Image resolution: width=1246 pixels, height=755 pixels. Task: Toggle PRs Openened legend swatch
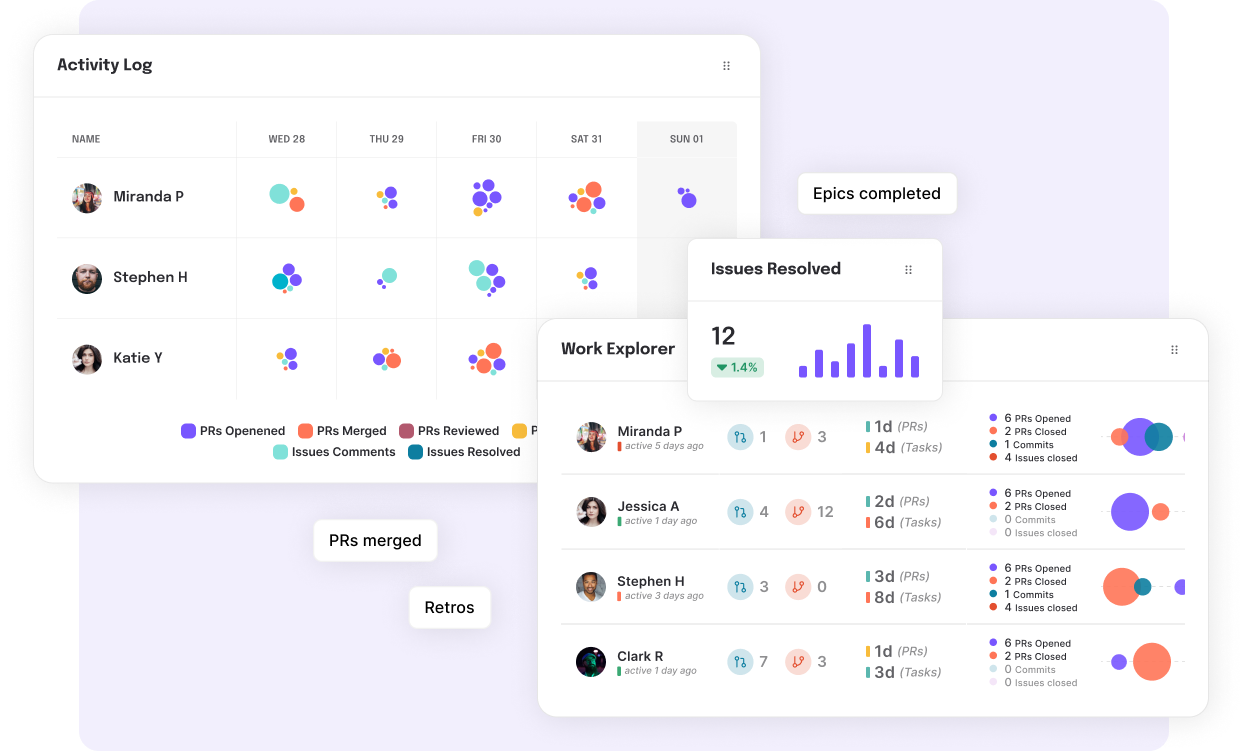pos(188,431)
